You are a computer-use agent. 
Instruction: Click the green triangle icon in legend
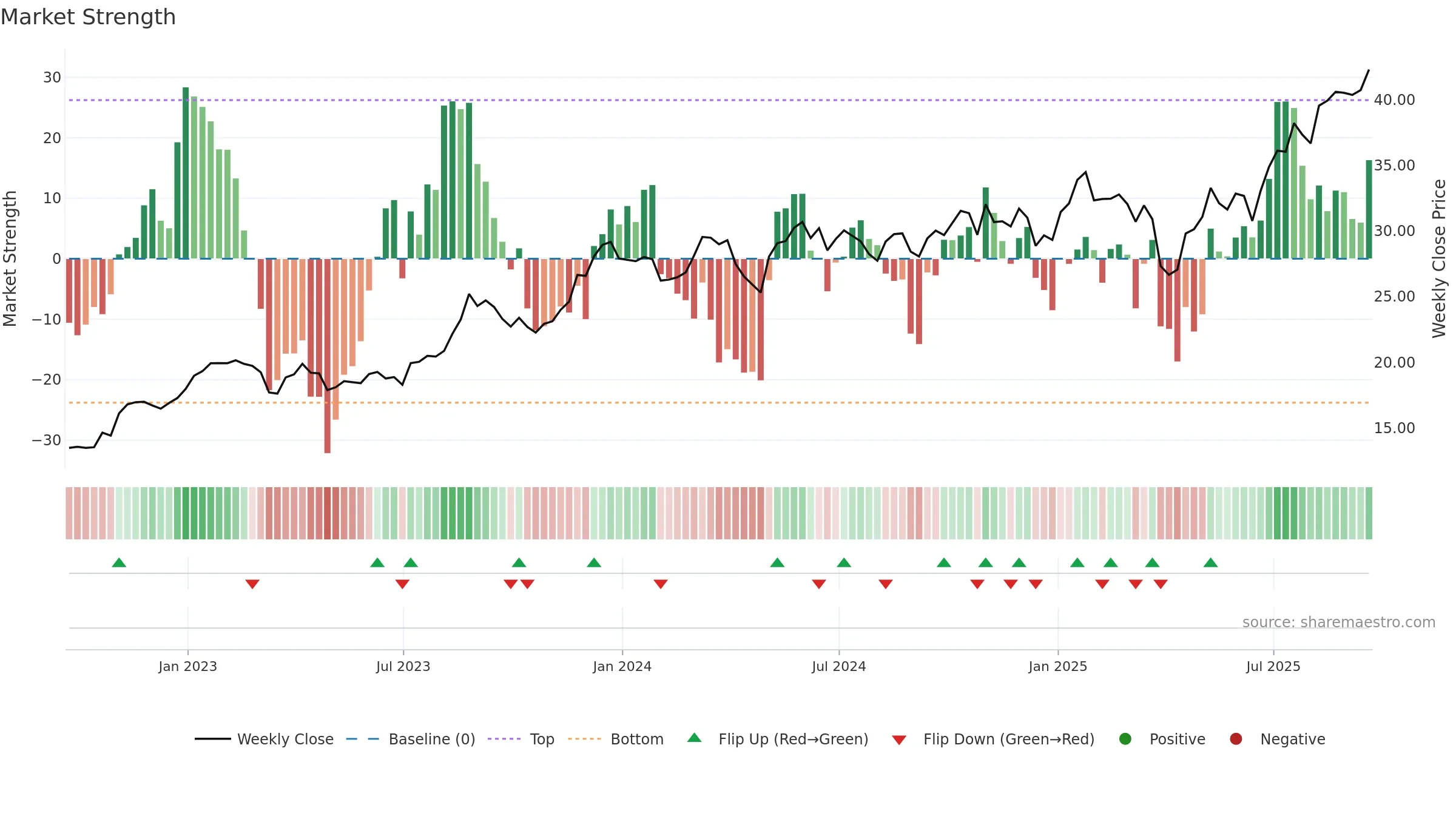tap(695, 738)
